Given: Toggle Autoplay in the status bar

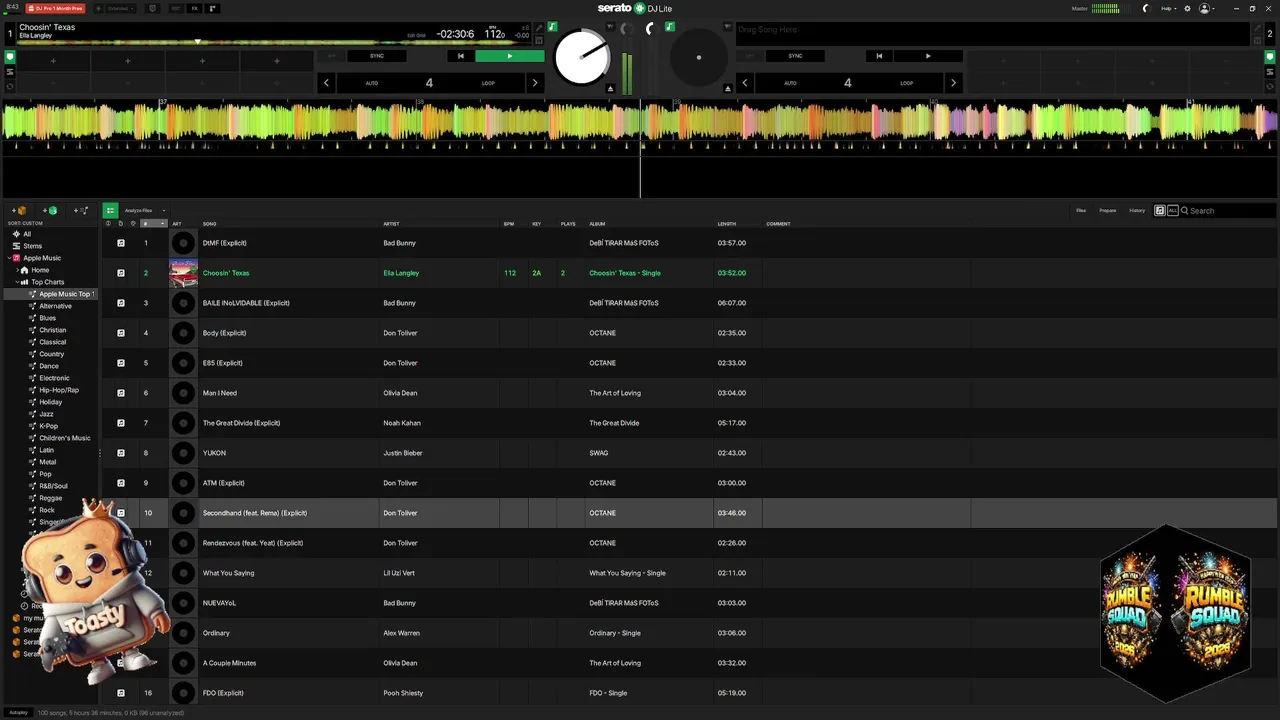Looking at the screenshot, I should coord(18,713).
